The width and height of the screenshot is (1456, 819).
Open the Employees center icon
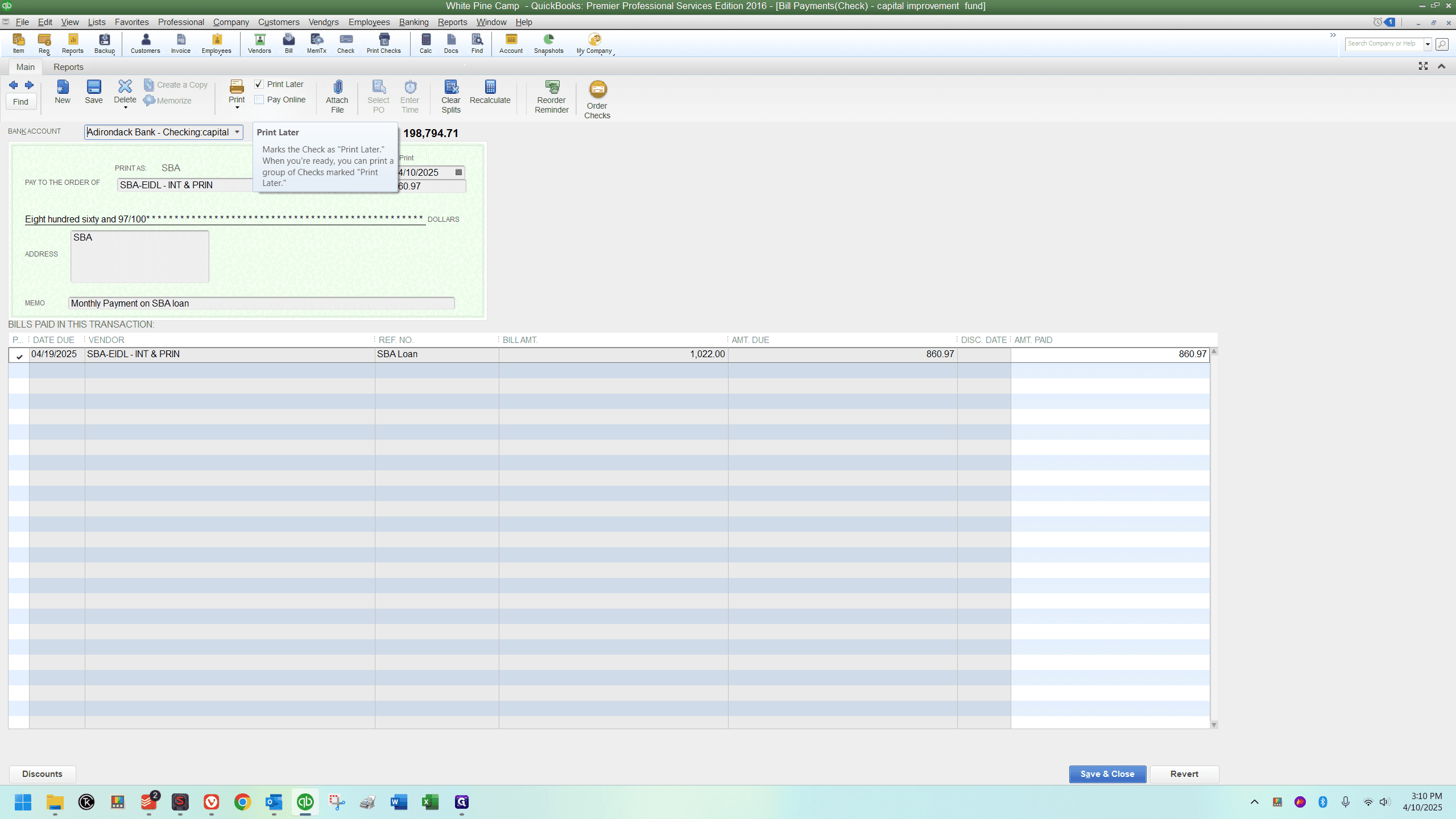tap(217, 43)
